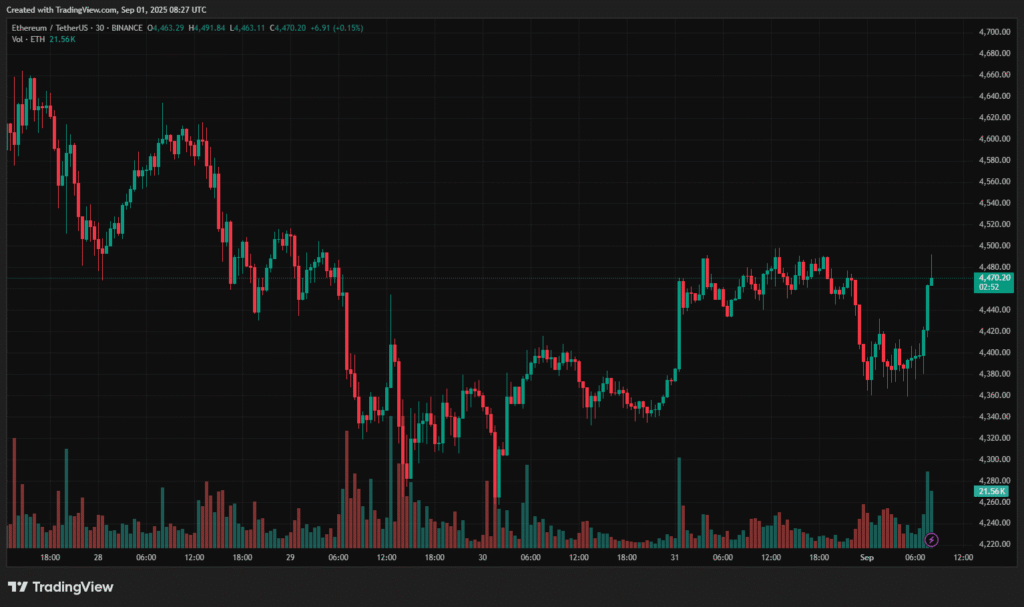This screenshot has height=607, width=1024.
Task: Click the date label 29 on time axis
Action: coord(290,557)
